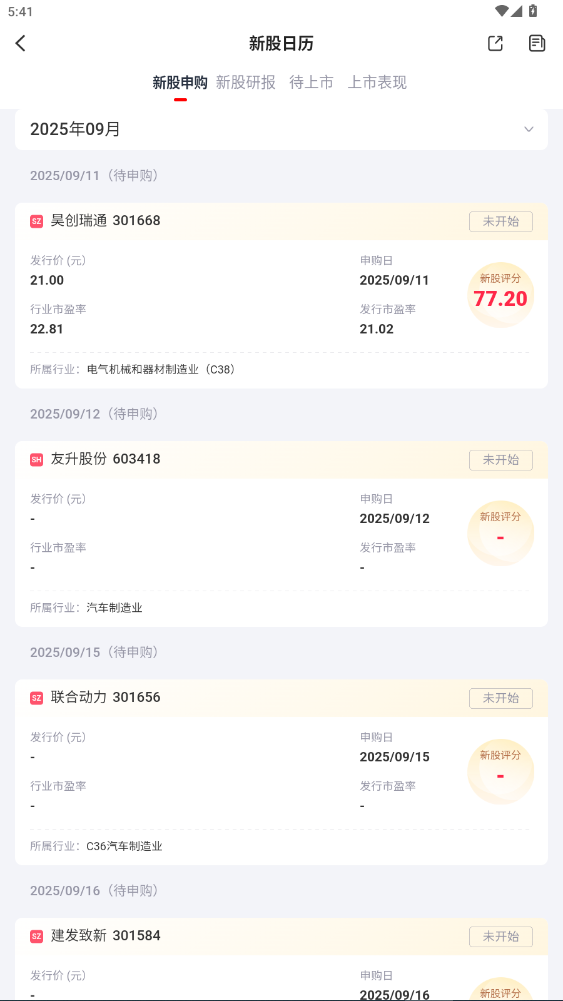Tap SZ badge beside 建发致新
The width and height of the screenshot is (563, 1001).
(36, 937)
